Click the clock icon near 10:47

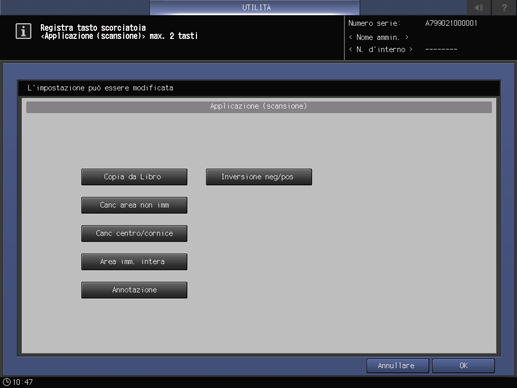click(x=7, y=382)
